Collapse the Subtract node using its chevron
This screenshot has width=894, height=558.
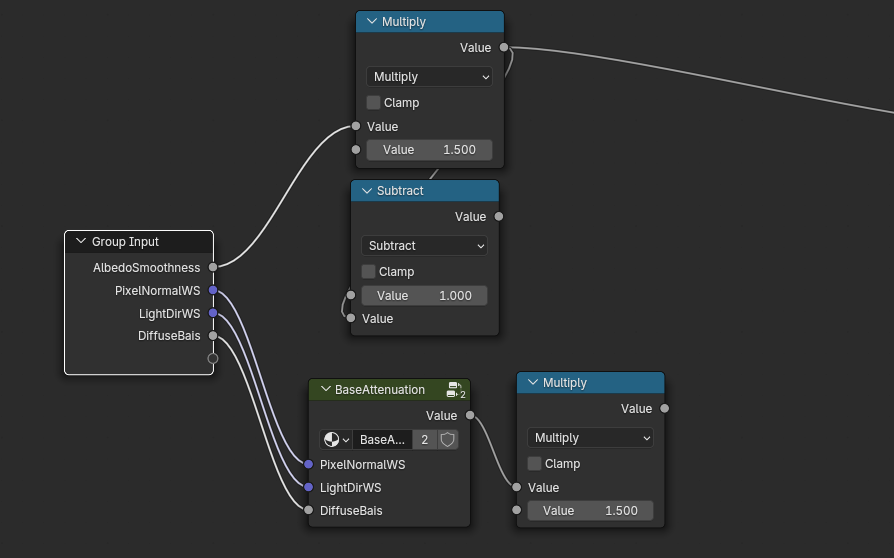pyautogui.click(x=366, y=191)
